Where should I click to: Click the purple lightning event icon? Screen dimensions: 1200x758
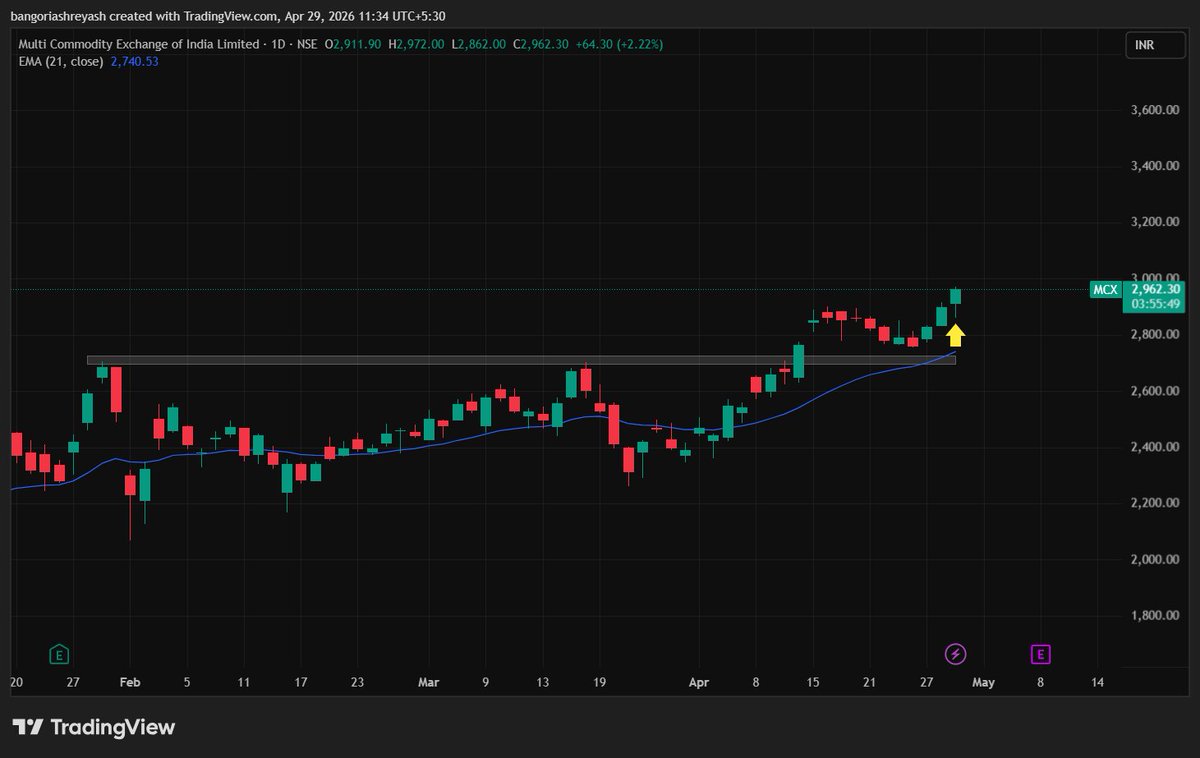956,655
